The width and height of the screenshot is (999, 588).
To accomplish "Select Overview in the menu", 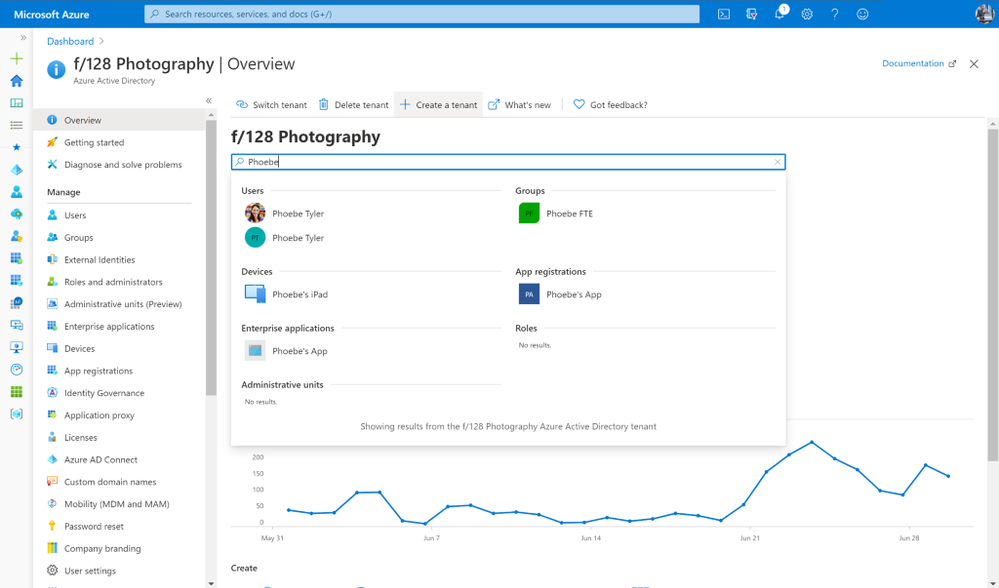I will point(119,120).
